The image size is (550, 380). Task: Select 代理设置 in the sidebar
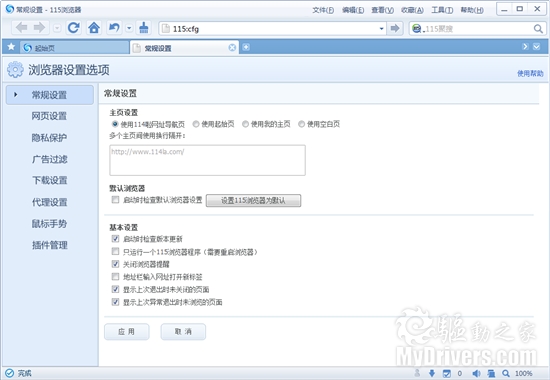(x=49, y=202)
